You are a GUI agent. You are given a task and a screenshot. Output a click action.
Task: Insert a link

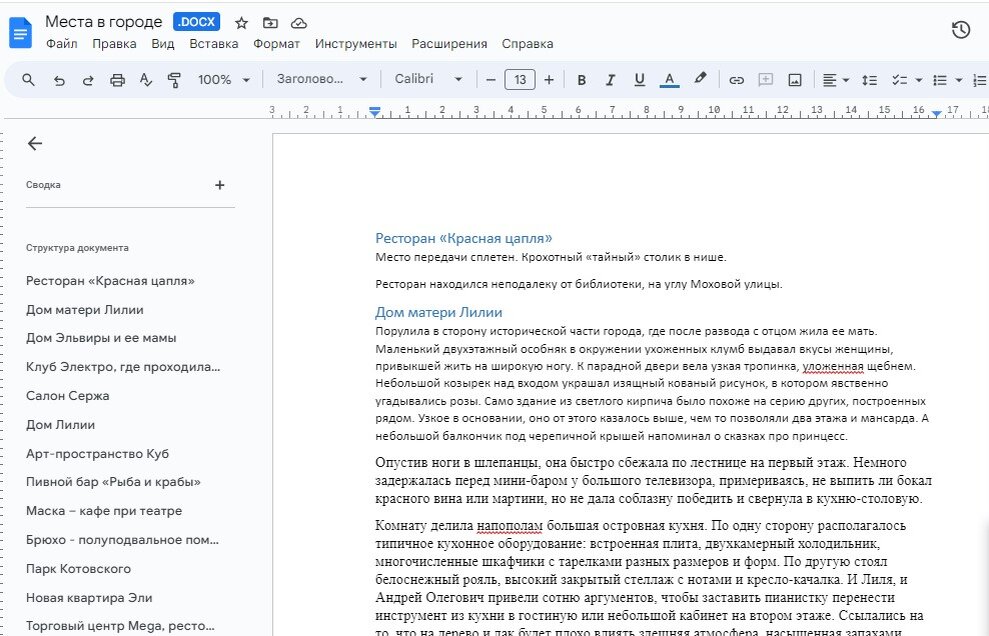click(736, 80)
